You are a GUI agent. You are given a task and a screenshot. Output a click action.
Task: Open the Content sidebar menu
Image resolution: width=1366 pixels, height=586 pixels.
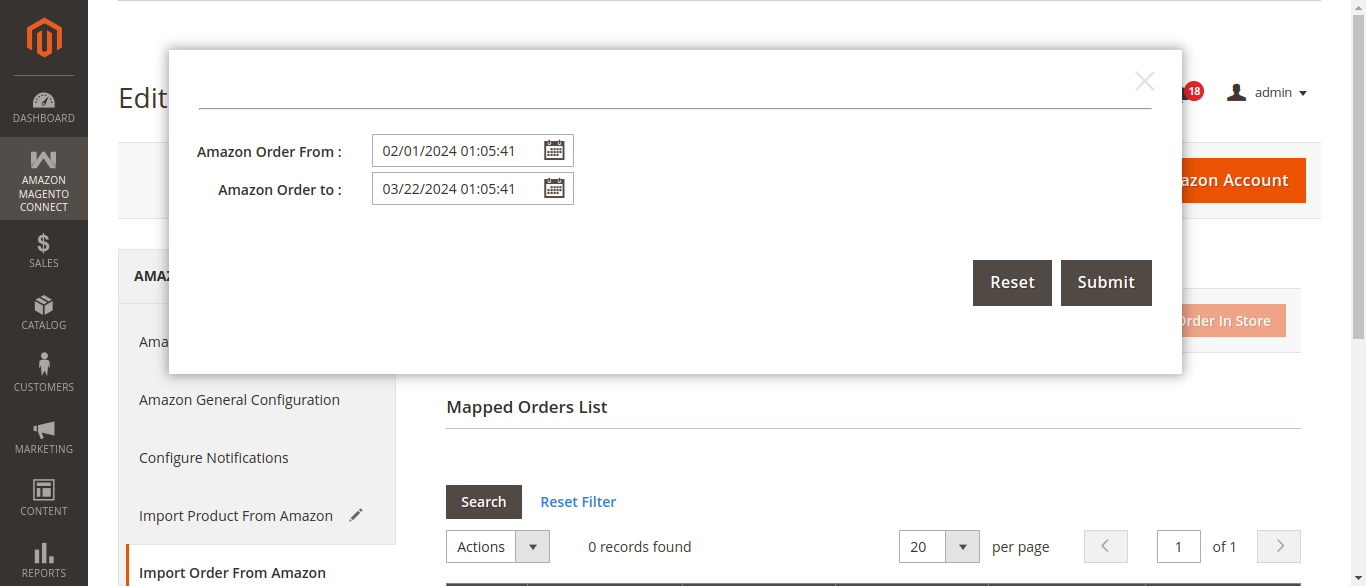tap(44, 499)
